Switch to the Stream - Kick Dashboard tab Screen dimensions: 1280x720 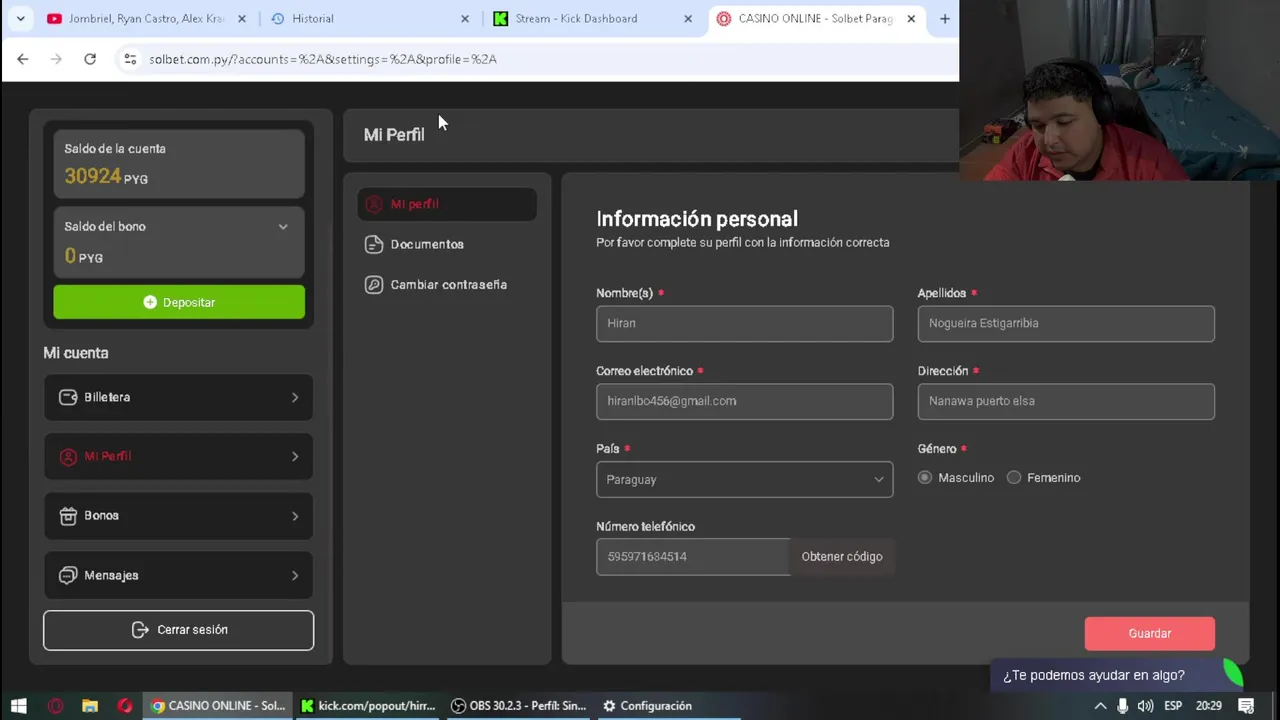coord(591,18)
